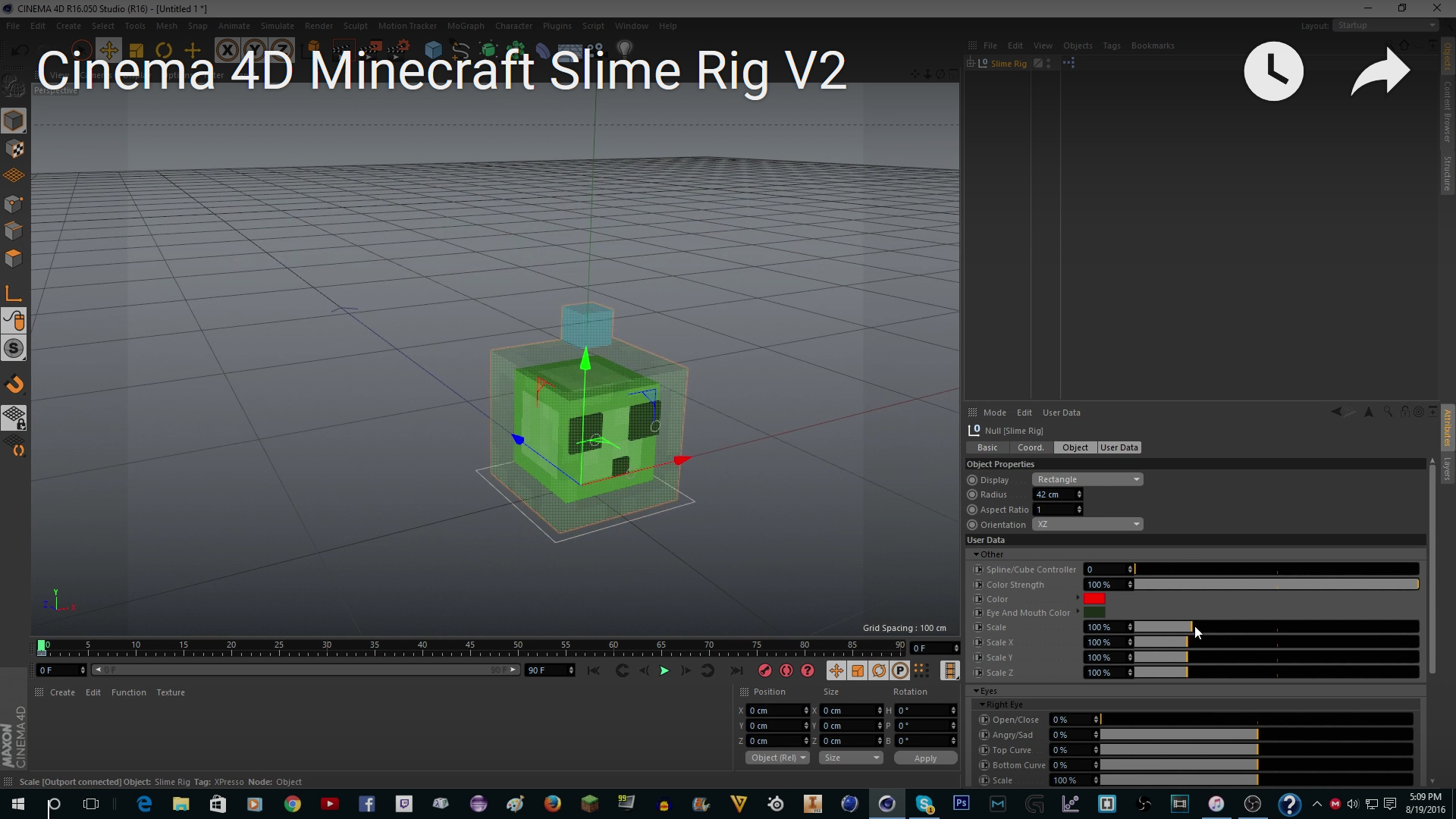The width and height of the screenshot is (1456, 819).
Task: Open Object Manager Tags menu
Action: coord(1112,45)
